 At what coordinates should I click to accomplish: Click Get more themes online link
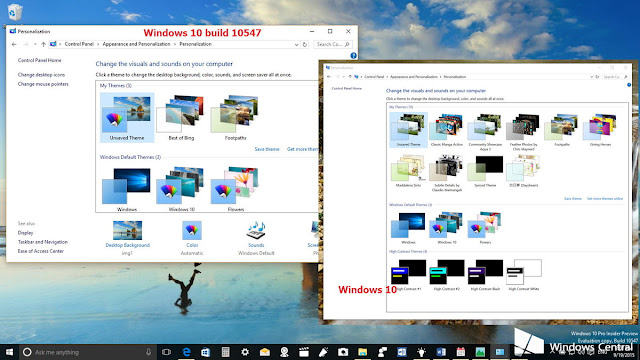click(605, 199)
